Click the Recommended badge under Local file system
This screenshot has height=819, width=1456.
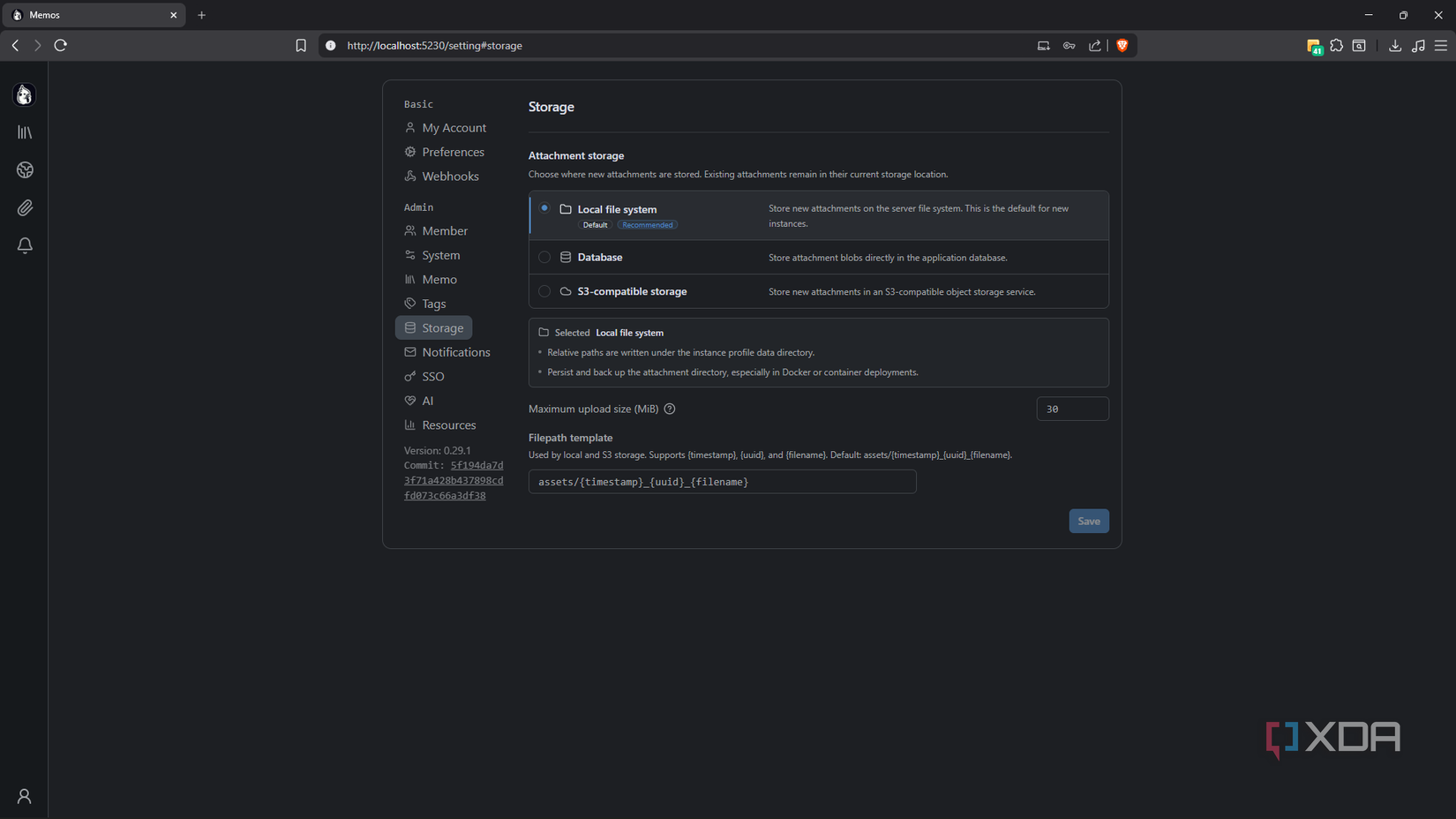click(x=648, y=225)
